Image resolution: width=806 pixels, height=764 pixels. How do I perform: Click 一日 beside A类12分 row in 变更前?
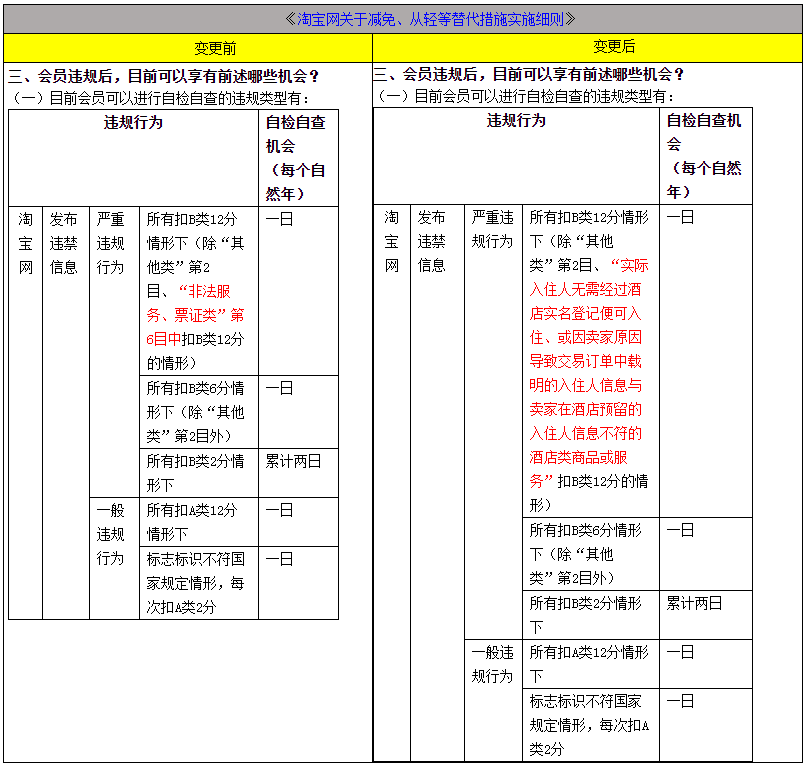click(x=279, y=510)
